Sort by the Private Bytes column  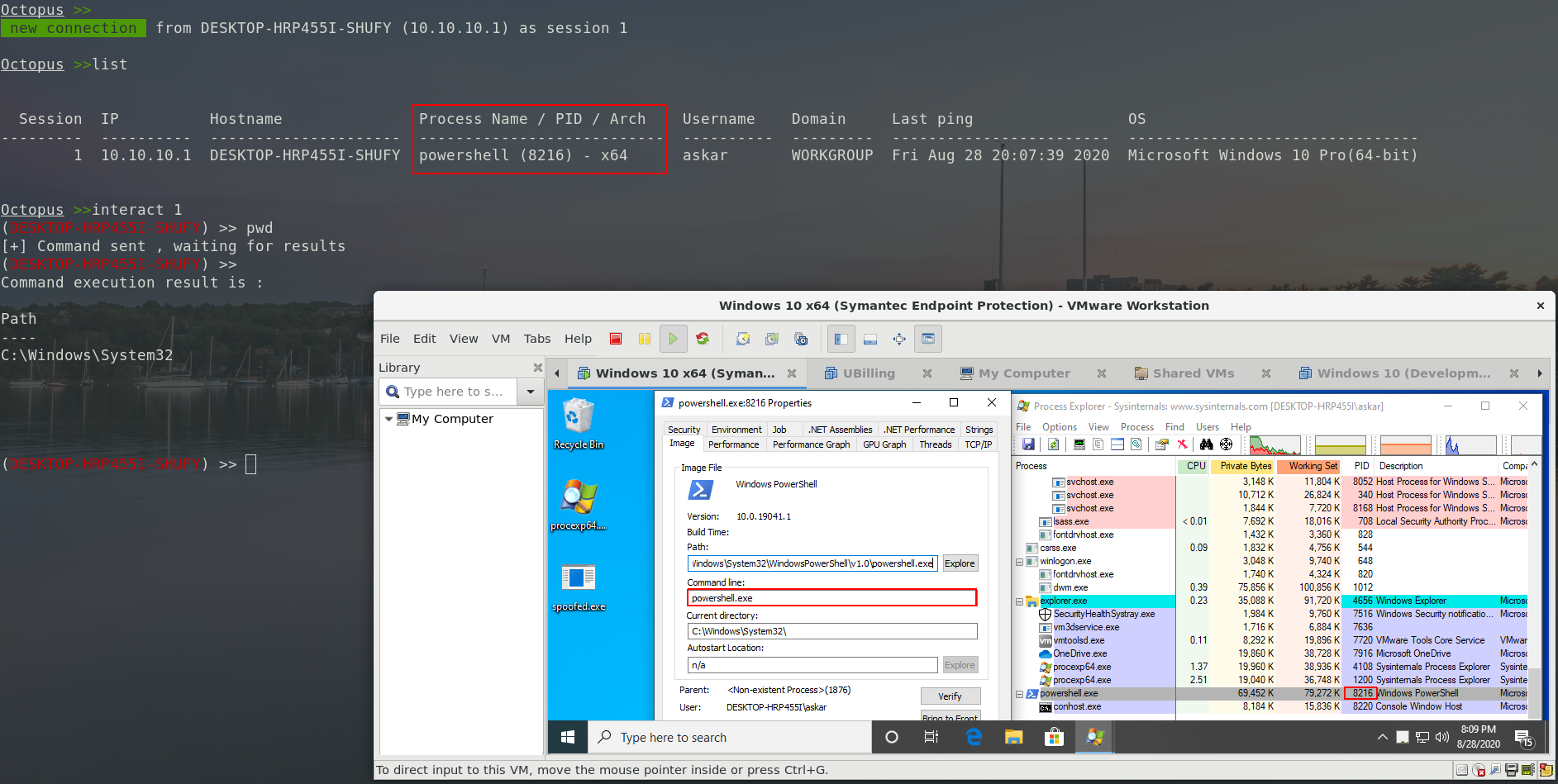1242,466
